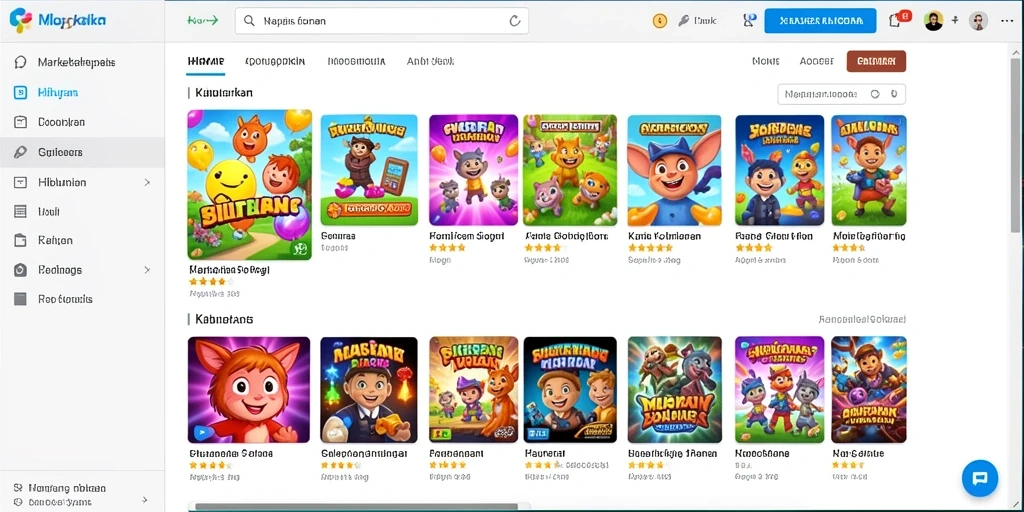Click the blue chat bubble icon

[x=980, y=478]
